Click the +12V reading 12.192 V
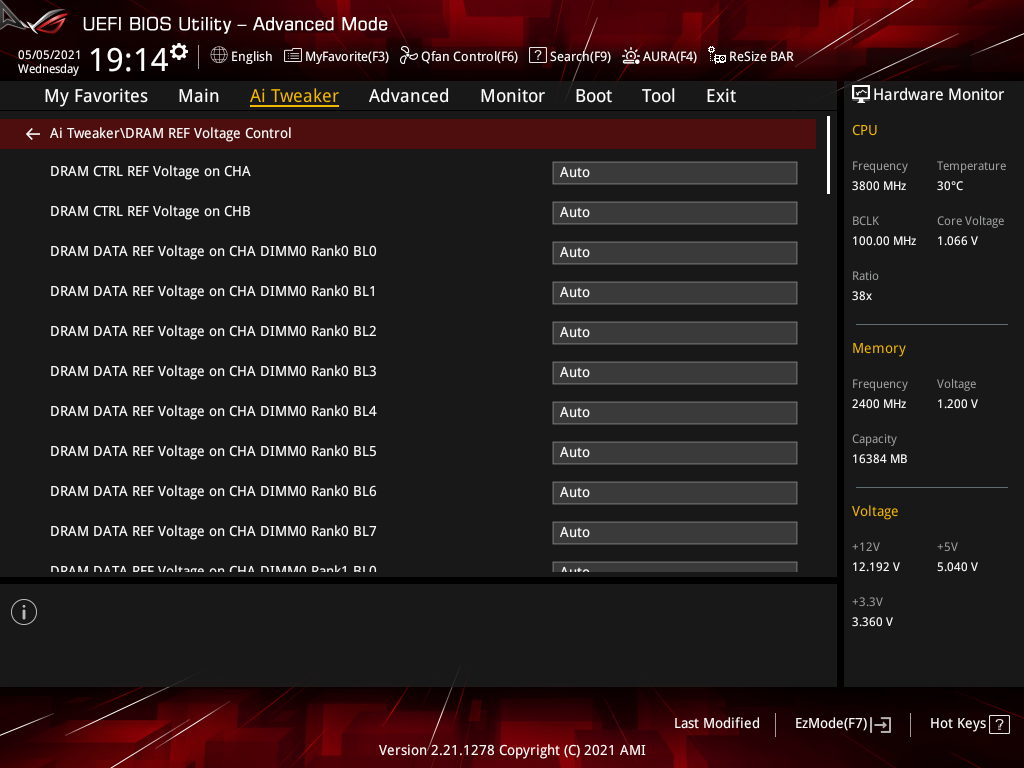This screenshot has width=1024, height=768. click(875, 567)
